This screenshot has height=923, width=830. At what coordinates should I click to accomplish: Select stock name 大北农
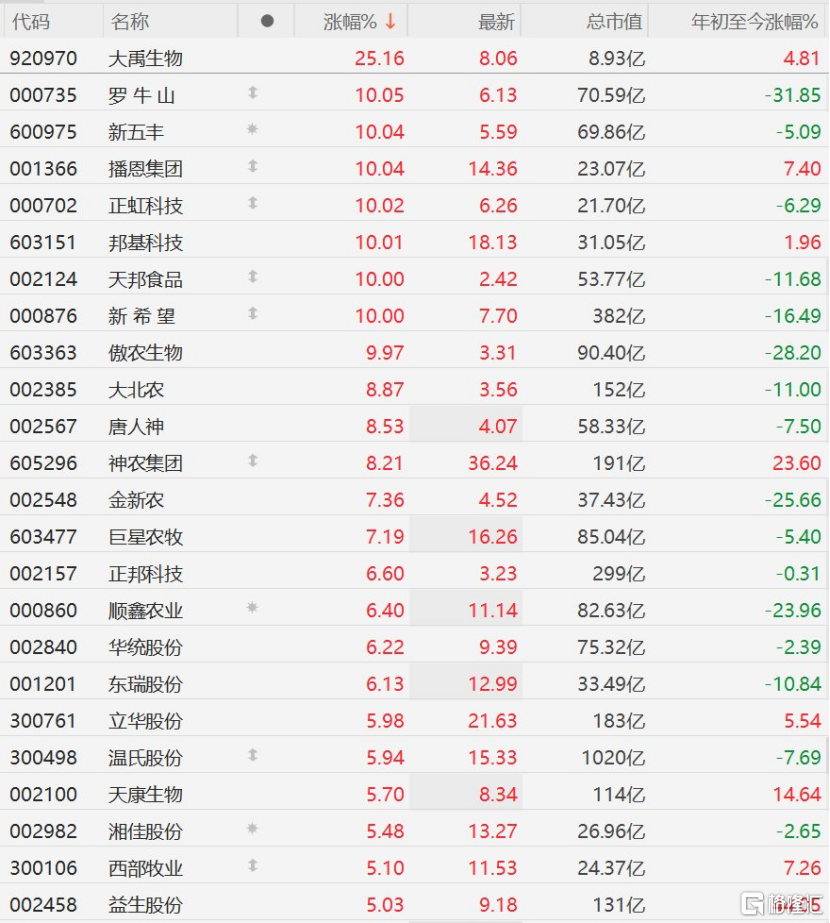click(x=136, y=390)
